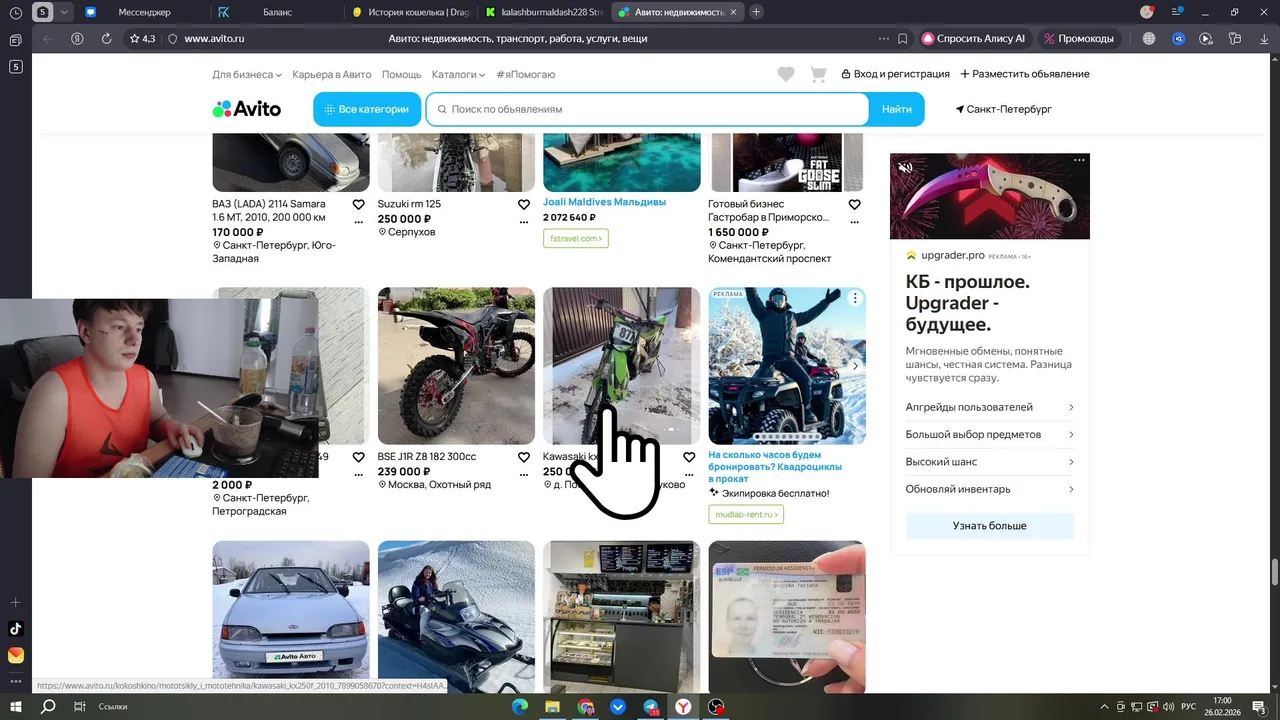Expand the Для бизнеса dropdown

[x=247, y=75]
